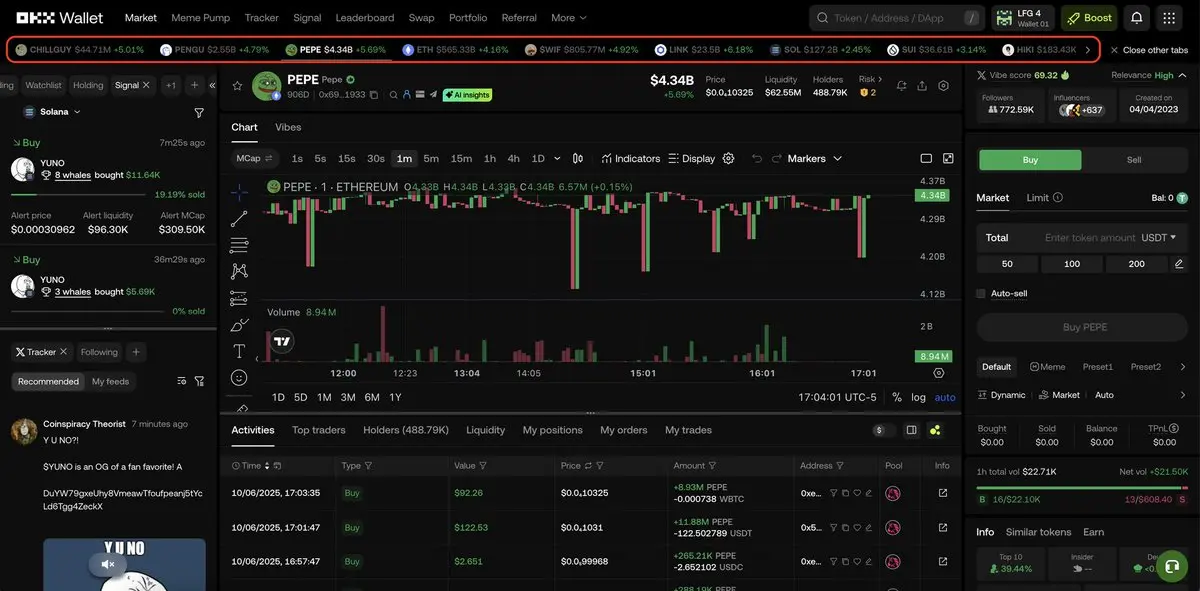Click the Buy PEPE button
The width and height of the screenshot is (1200, 591).
click(1084, 327)
